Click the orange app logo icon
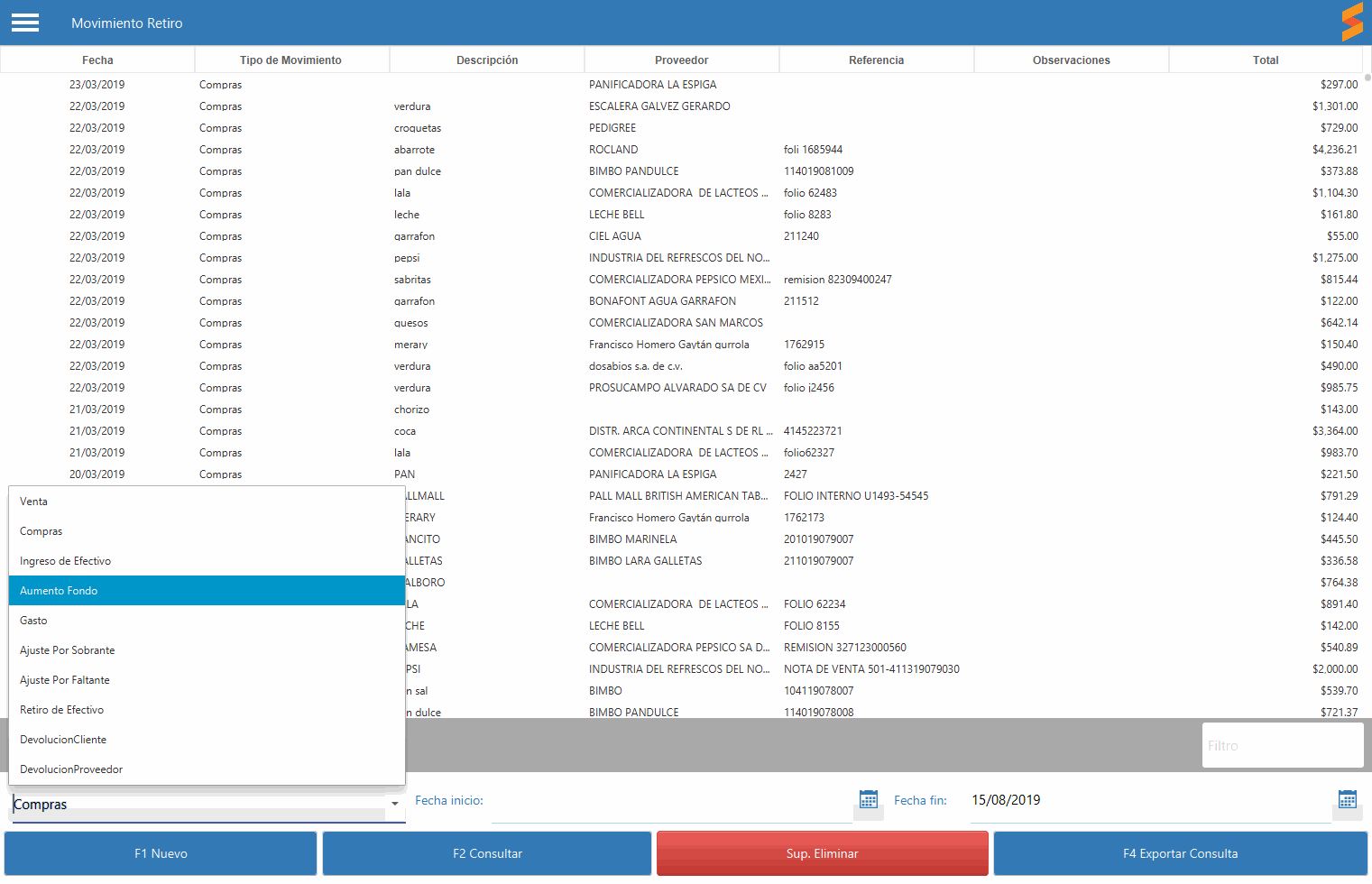The image size is (1372, 884). (x=1351, y=23)
